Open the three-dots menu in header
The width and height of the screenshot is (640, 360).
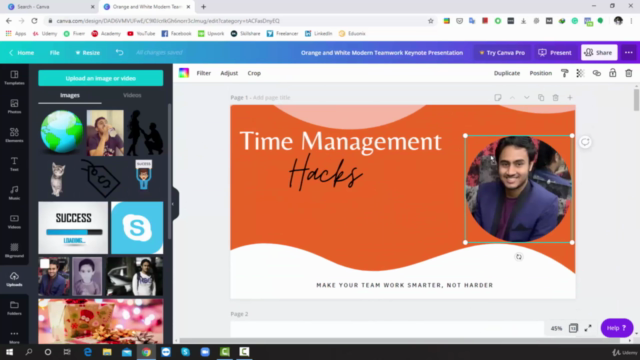point(629,53)
